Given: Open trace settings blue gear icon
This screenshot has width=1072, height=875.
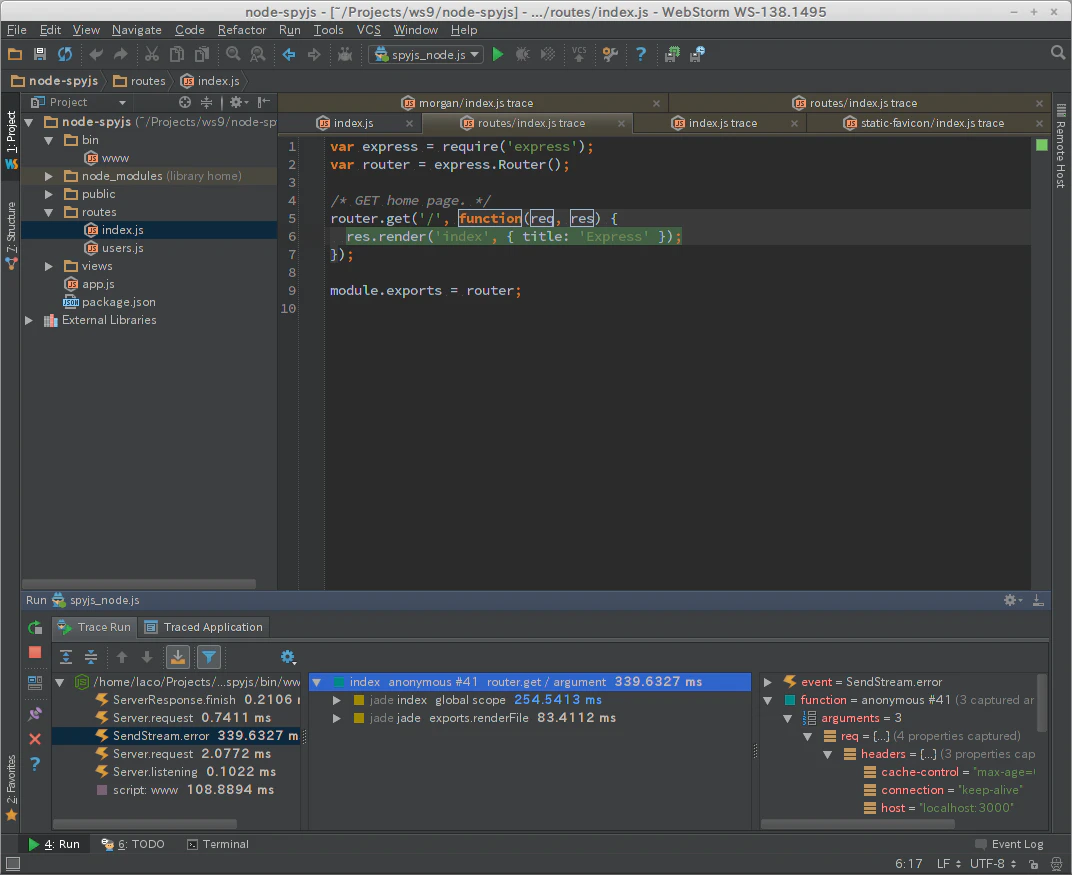Looking at the screenshot, I should pyautogui.click(x=289, y=657).
